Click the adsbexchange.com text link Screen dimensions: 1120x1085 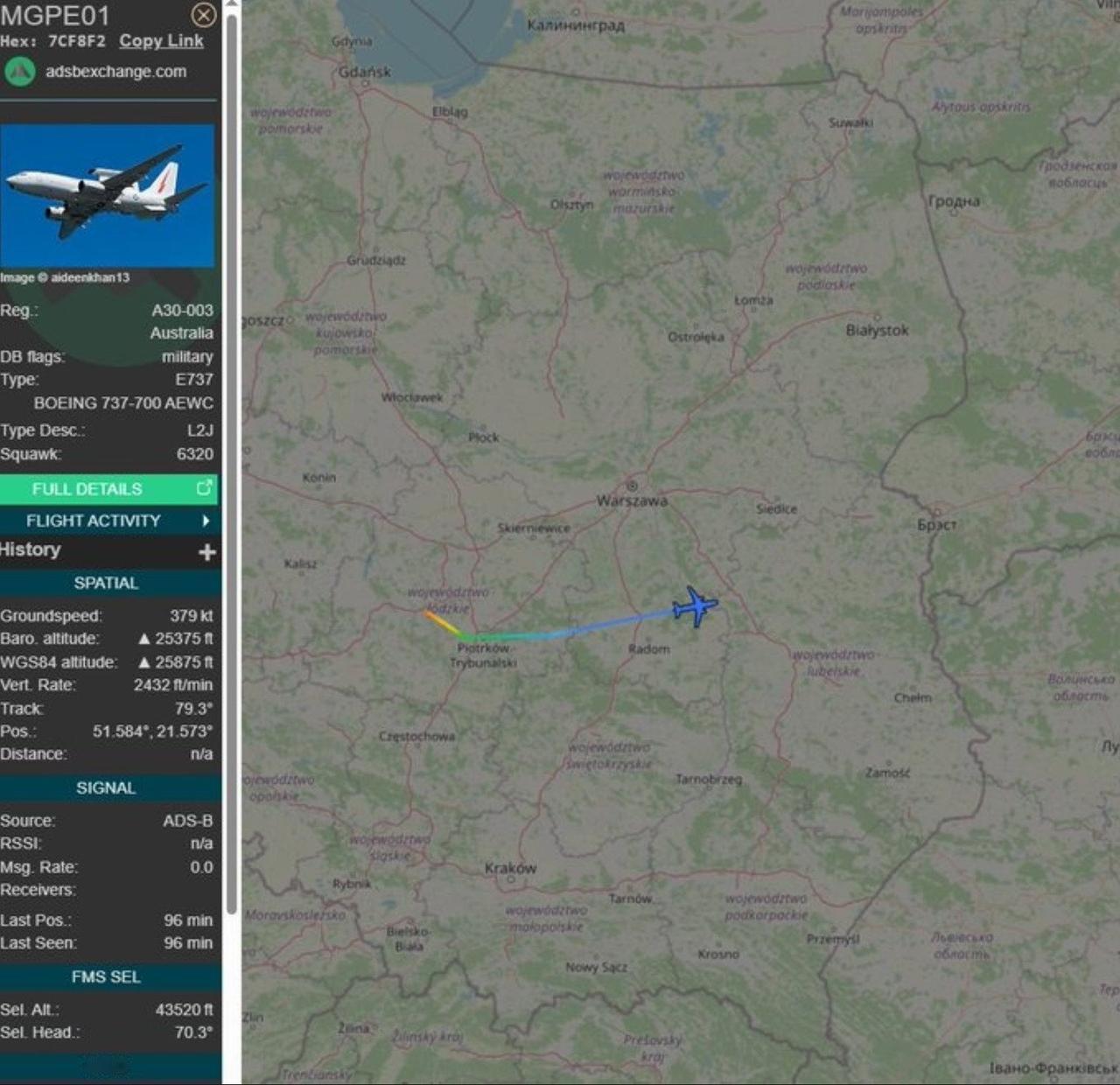116,72
